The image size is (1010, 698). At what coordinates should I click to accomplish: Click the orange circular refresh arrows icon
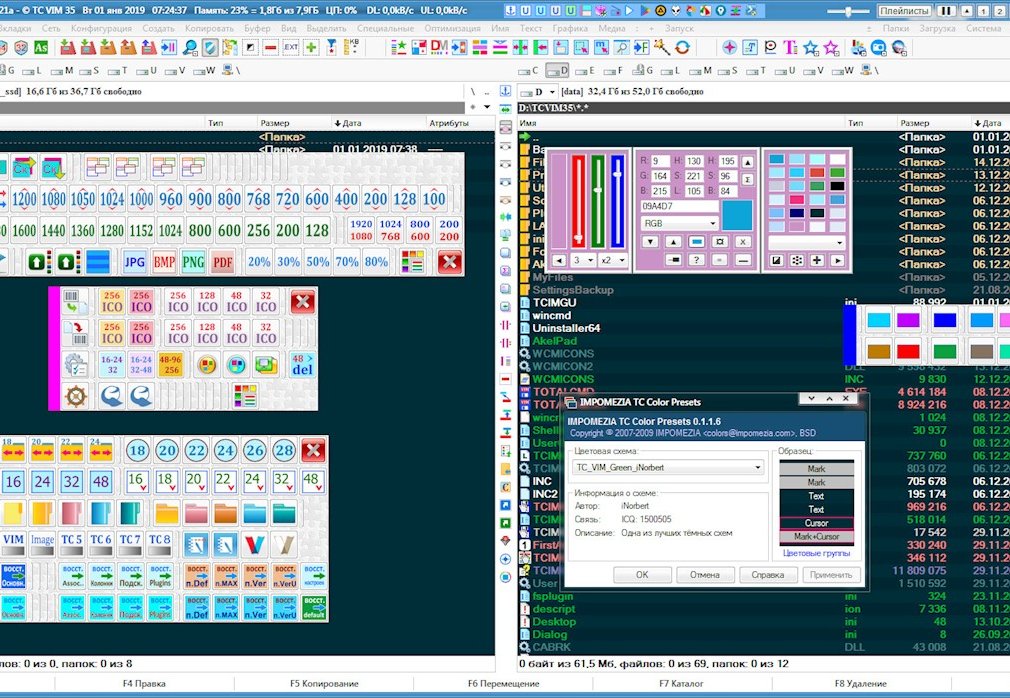pos(682,47)
